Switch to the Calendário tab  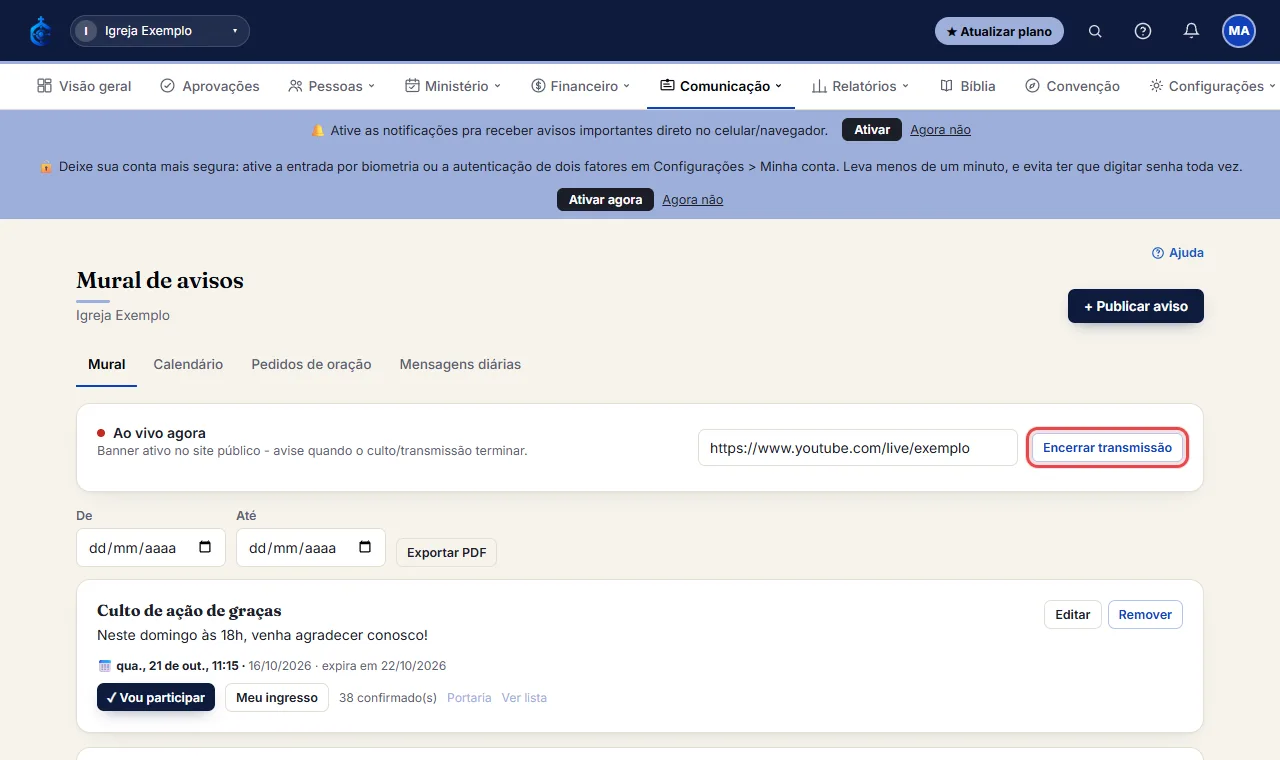(188, 364)
